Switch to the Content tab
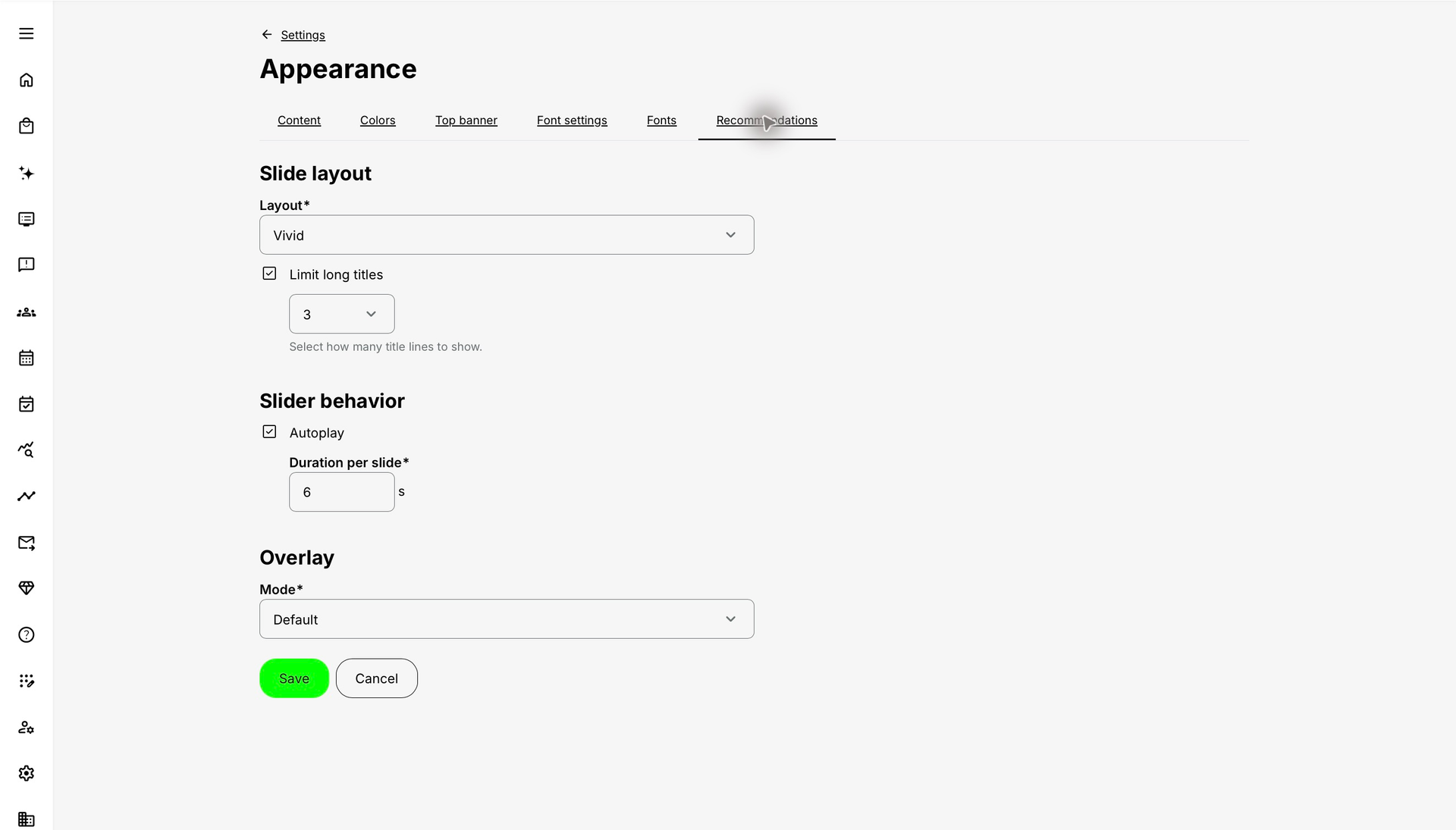This screenshot has width=1456, height=830. coord(299,121)
